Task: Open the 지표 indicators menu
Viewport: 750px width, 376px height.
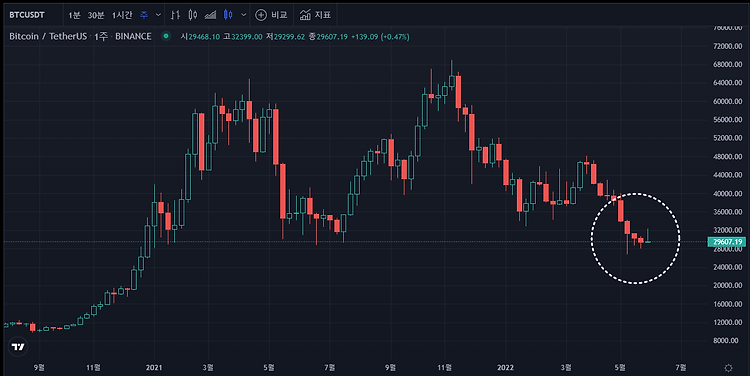Action: 315,15
